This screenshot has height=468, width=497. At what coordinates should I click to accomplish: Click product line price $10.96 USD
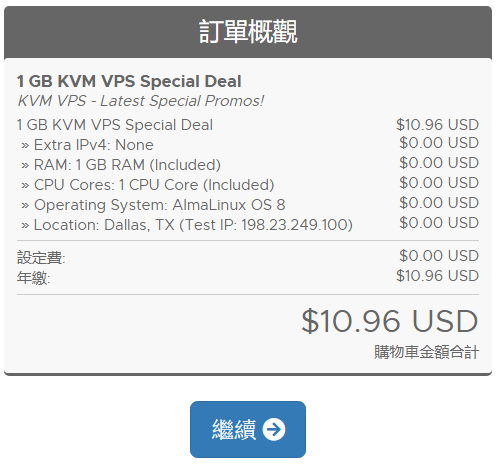point(437,125)
